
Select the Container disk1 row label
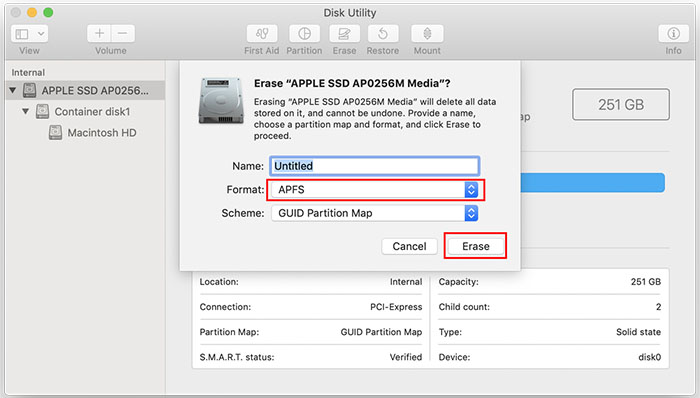92,112
